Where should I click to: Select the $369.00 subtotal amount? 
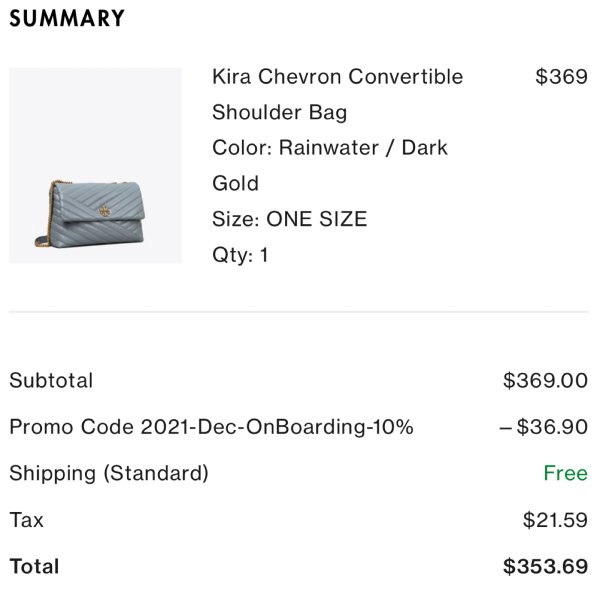point(545,380)
